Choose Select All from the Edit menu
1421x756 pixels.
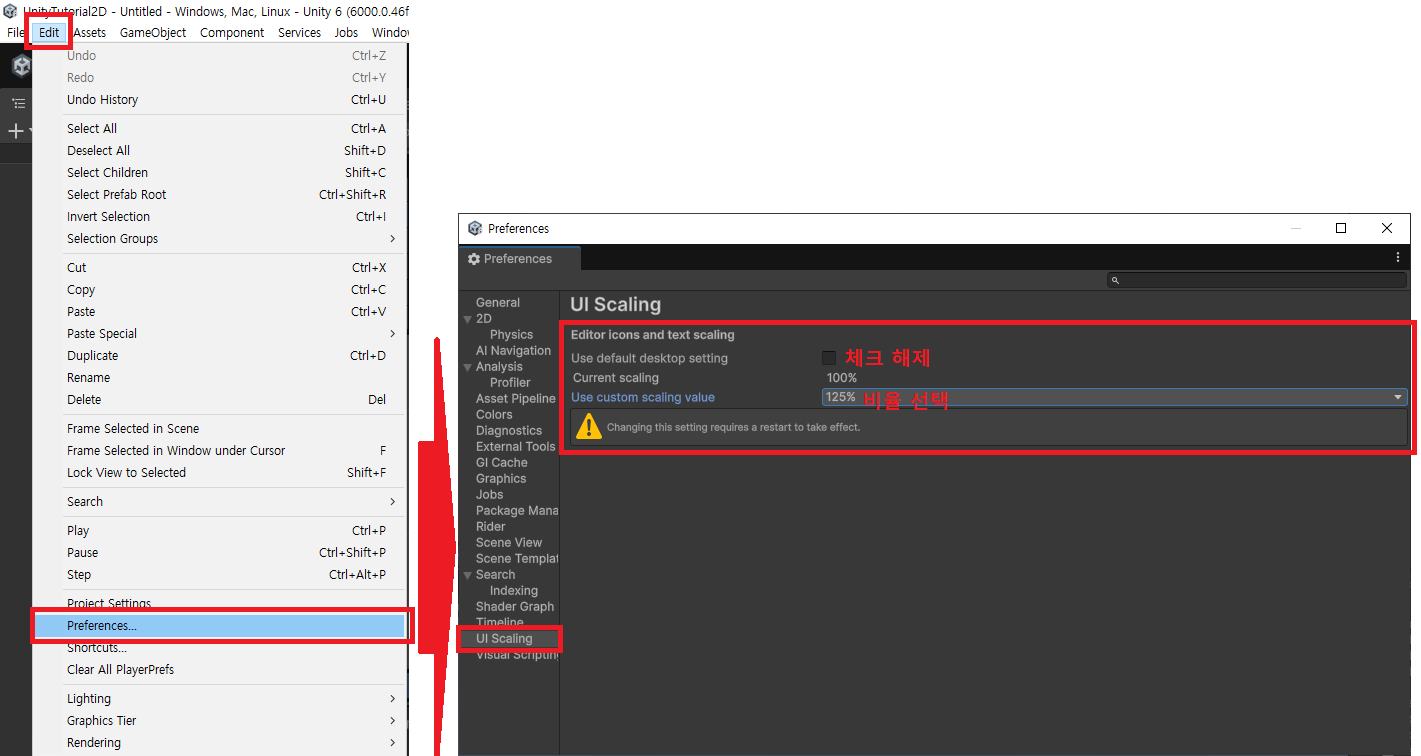pos(220,129)
